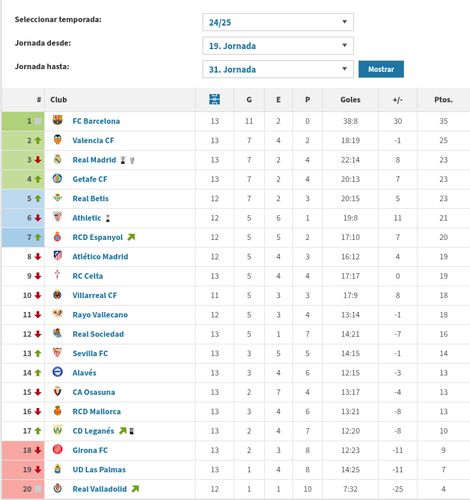Screen dimensions: 470x500
Task: Click the Goles column header
Action: [x=350, y=100]
